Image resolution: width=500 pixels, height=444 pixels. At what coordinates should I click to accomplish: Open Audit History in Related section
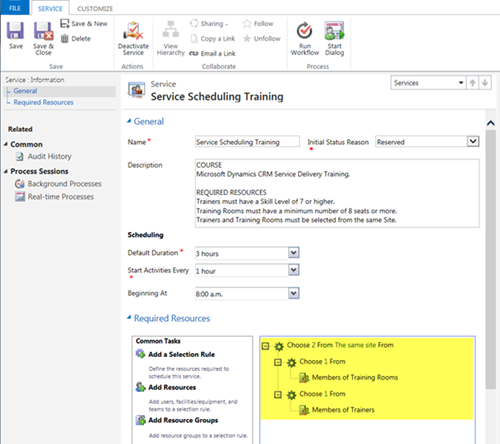[x=49, y=156]
